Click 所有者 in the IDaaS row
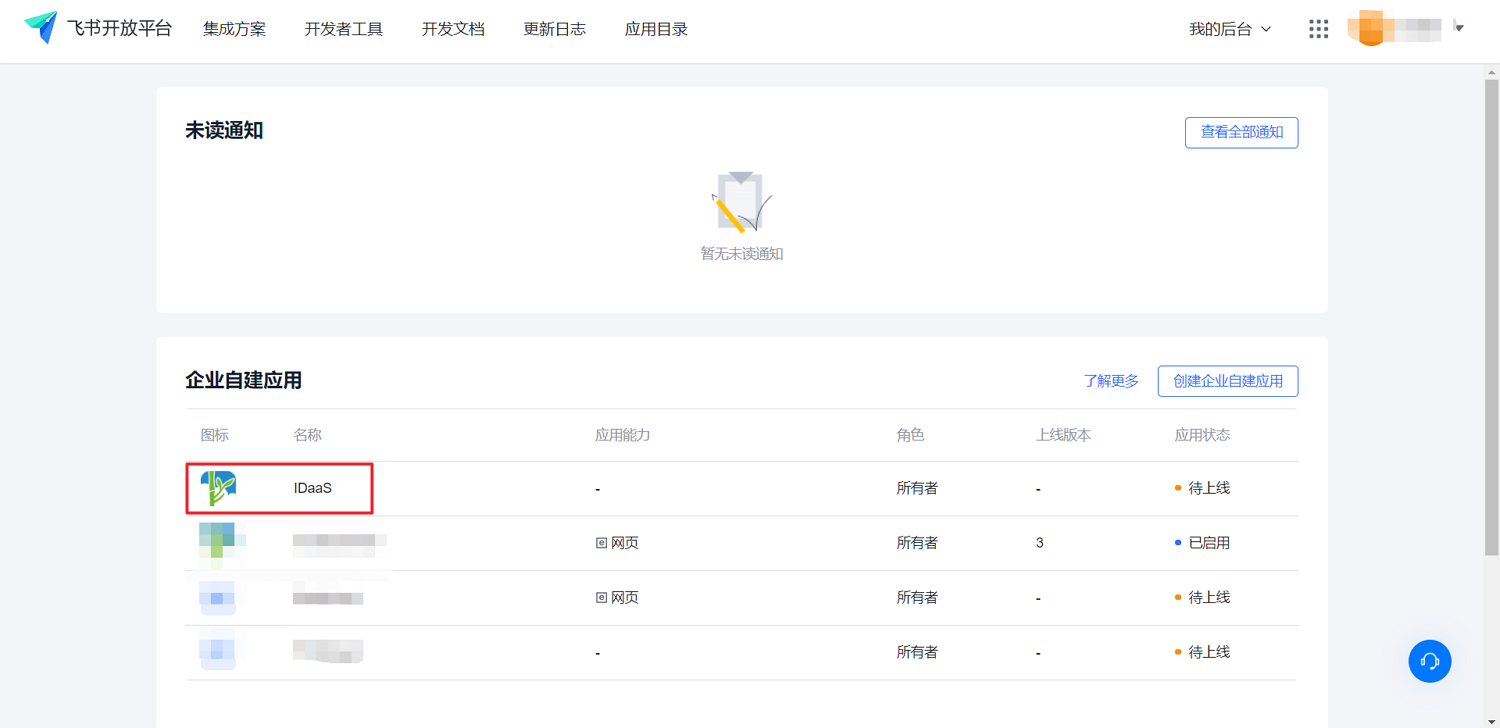Image resolution: width=1500 pixels, height=728 pixels. pos(917,488)
